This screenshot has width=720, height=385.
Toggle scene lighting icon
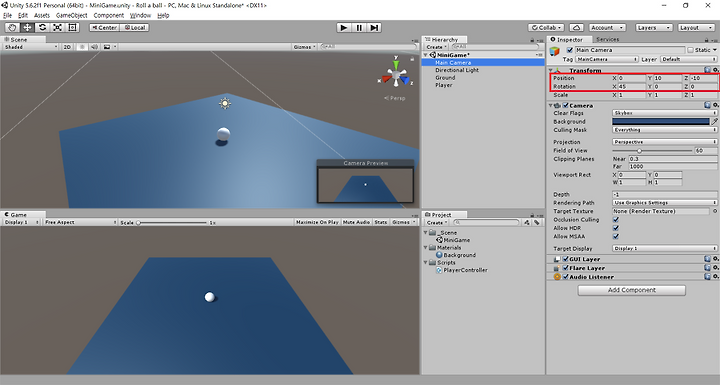82,47
